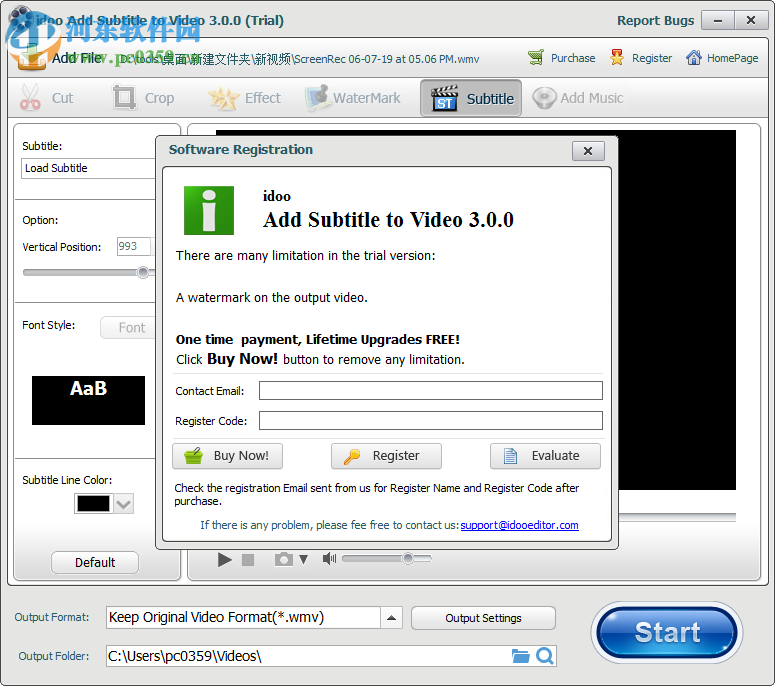Open the WaterMark tab
This screenshot has width=775, height=686.
pyautogui.click(x=353, y=97)
